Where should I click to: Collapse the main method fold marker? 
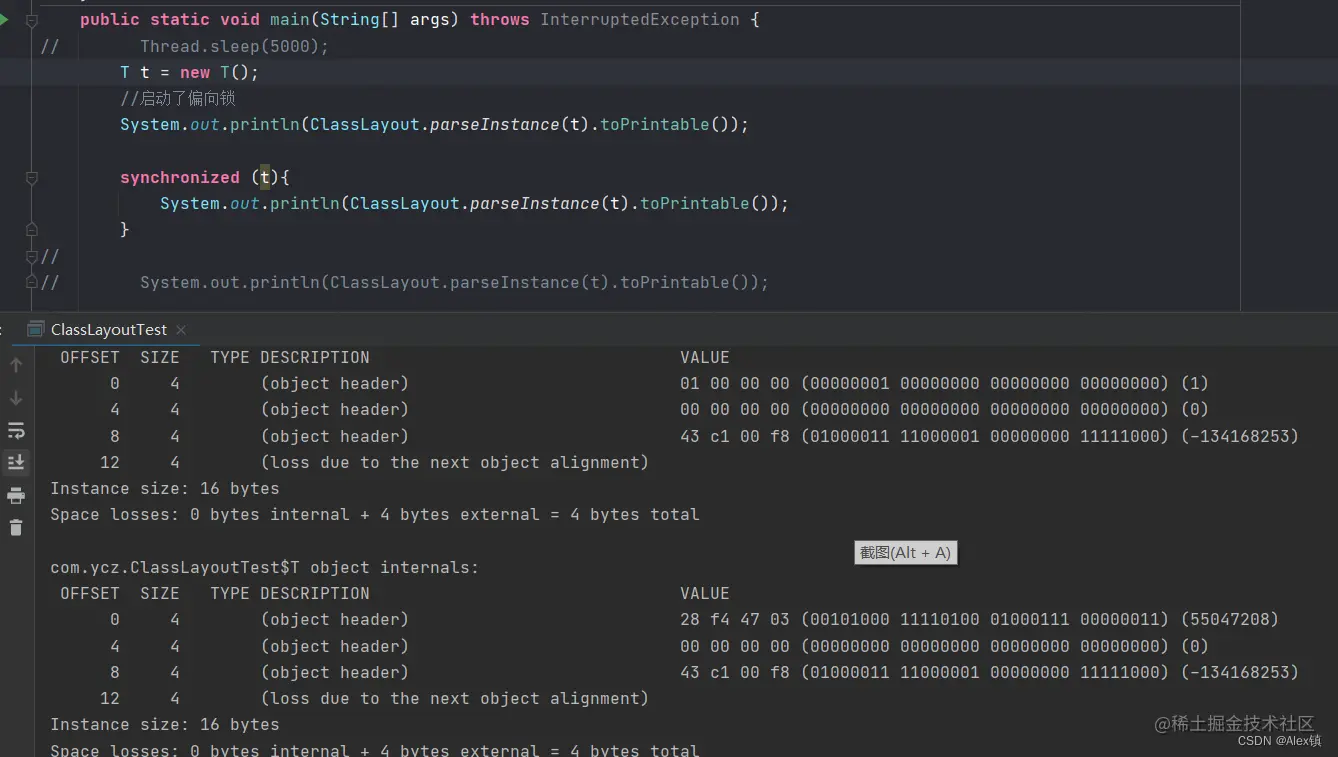pos(31,20)
